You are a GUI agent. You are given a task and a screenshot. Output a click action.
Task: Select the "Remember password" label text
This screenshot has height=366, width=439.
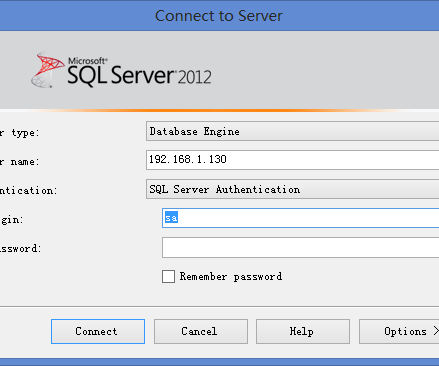(231, 276)
